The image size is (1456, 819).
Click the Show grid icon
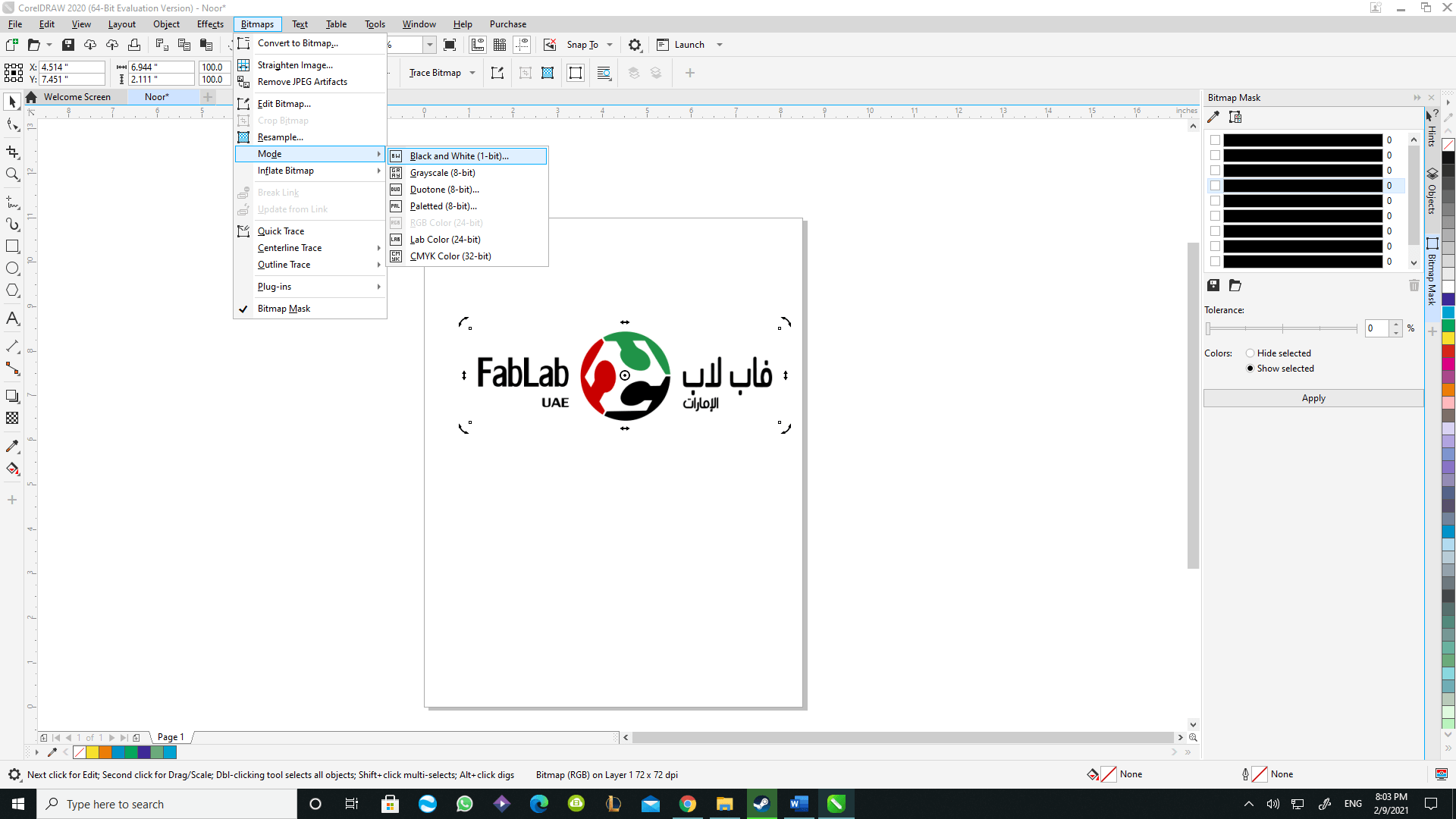[x=500, y=45]
